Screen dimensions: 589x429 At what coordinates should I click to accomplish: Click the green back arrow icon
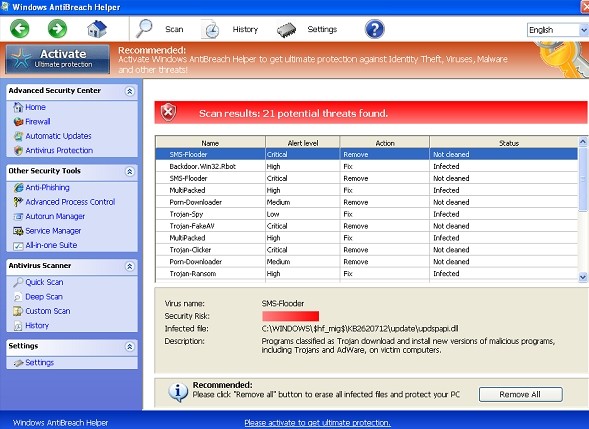[x=20, y=29]
